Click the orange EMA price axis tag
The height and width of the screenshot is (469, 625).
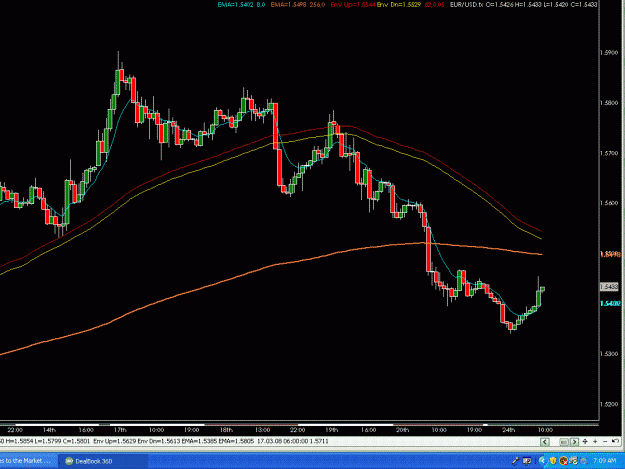click(610, 254)
